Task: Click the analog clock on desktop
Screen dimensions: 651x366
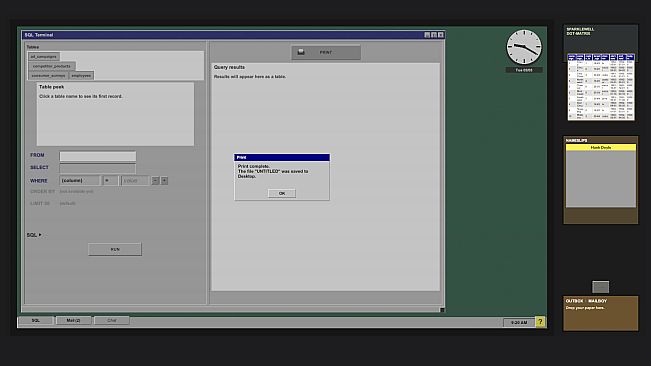Action: tap(524, 47)
